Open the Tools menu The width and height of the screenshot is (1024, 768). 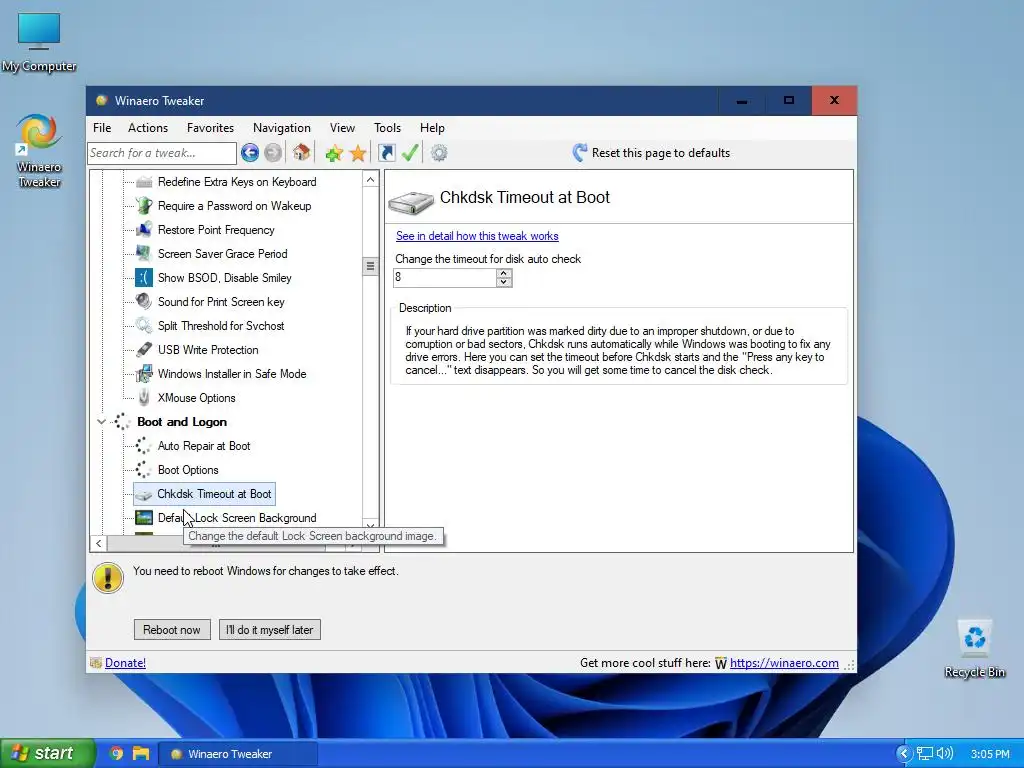pos(387,128)
